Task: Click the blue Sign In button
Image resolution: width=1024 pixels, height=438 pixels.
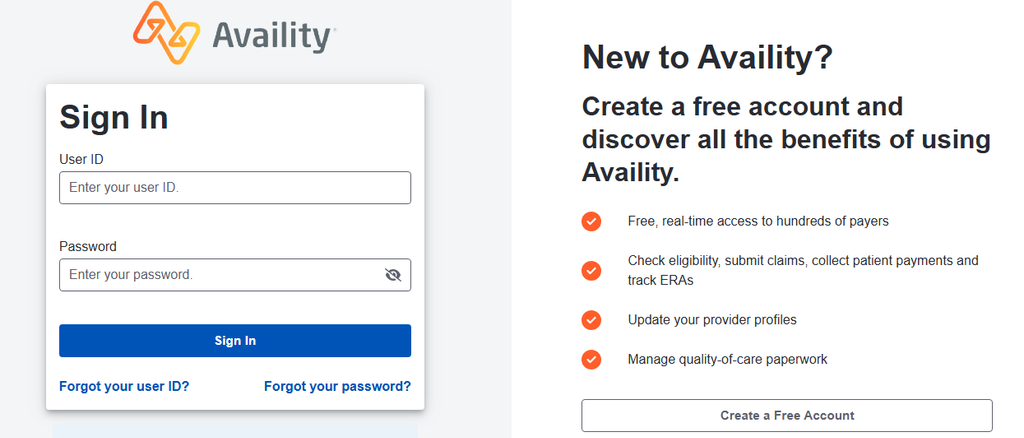Action: click(x=235, y=341)
